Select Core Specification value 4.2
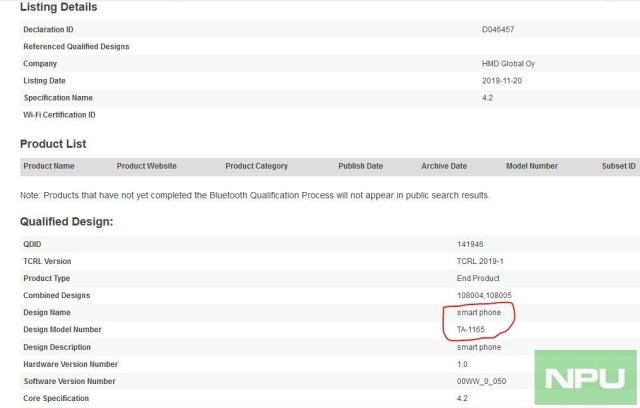640x408 pixels. (462, 399)
